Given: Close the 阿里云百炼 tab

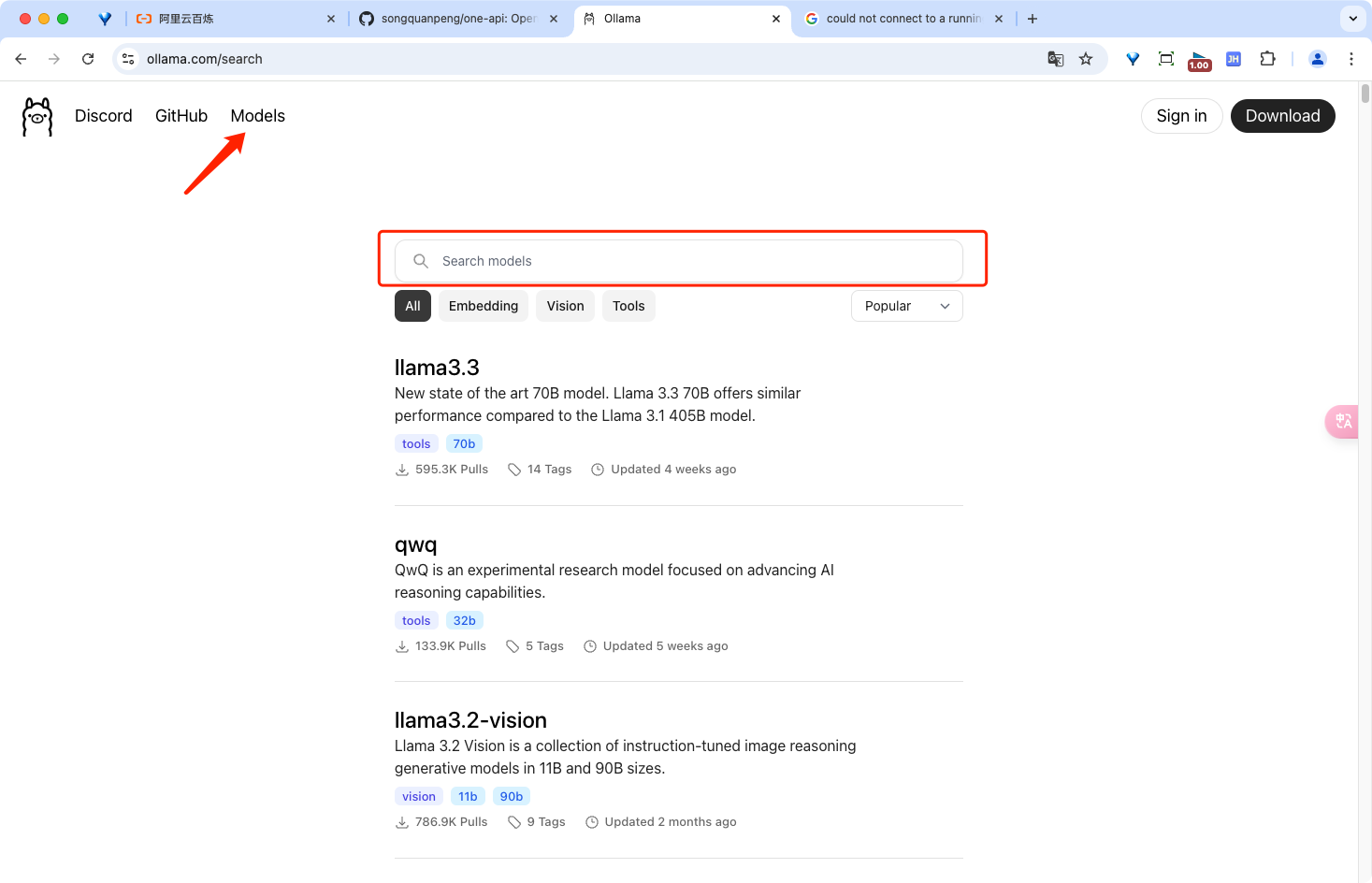Looking at the screenshot, I should (x=331, y=19).
